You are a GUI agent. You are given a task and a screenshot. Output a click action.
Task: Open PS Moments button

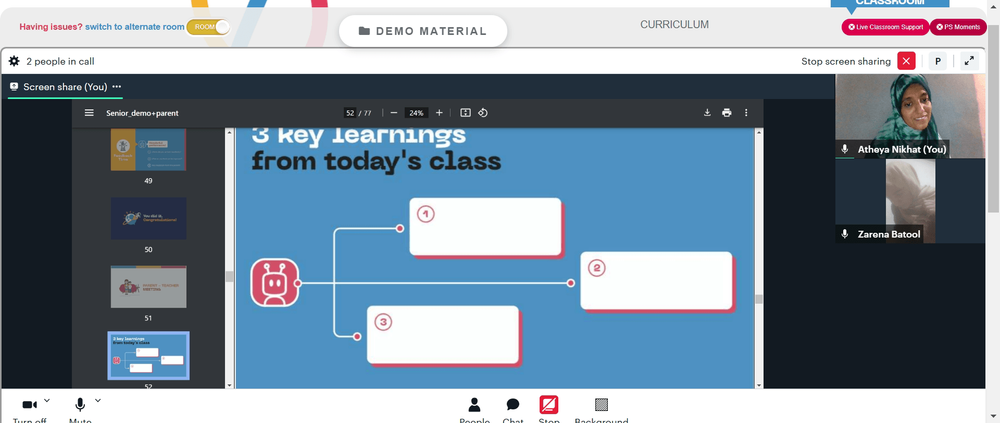pyautogui.click(x=958, y=27)
